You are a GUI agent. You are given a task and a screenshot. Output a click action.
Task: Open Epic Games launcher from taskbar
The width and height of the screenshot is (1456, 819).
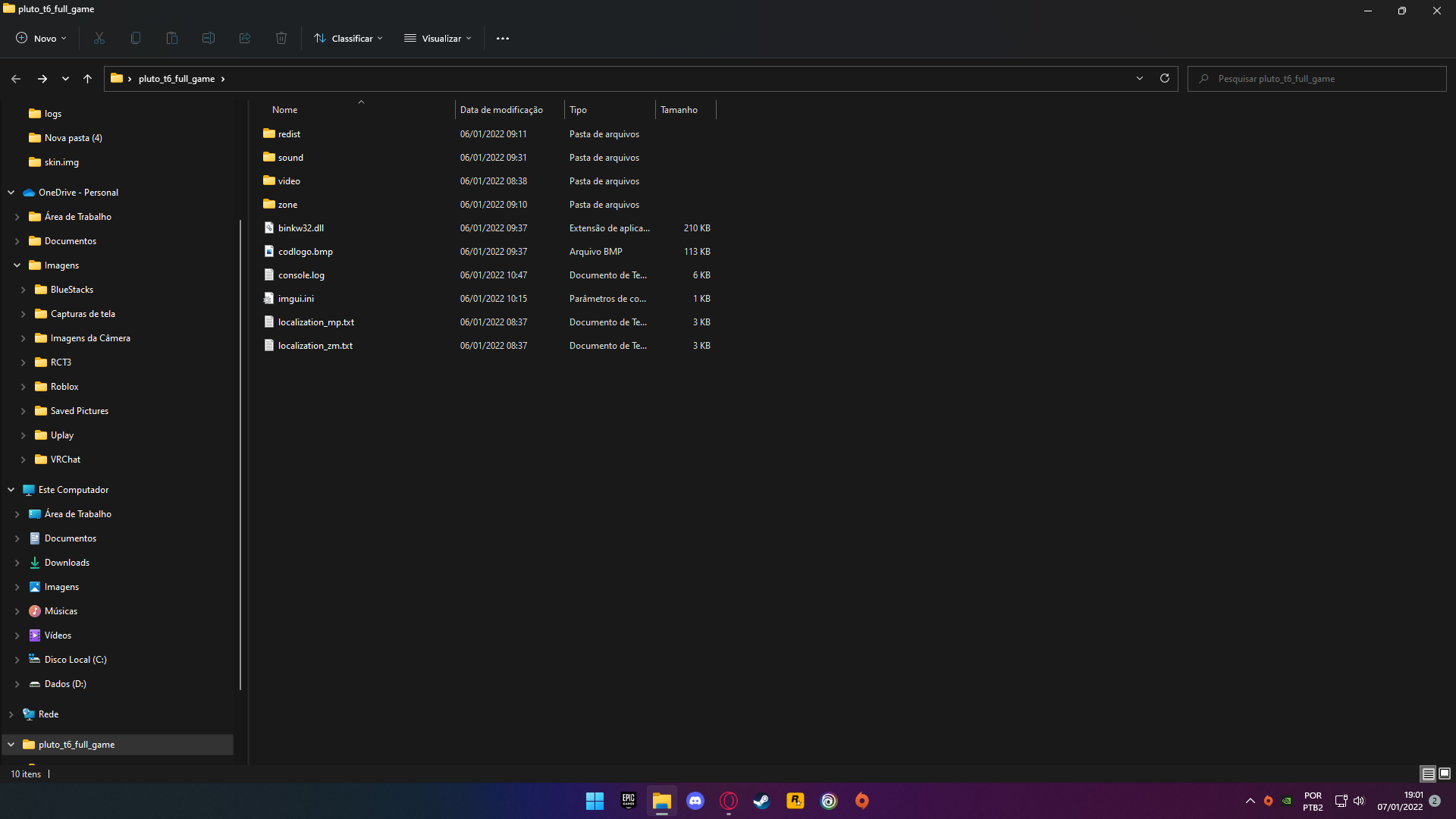click(x=629, y=801)
